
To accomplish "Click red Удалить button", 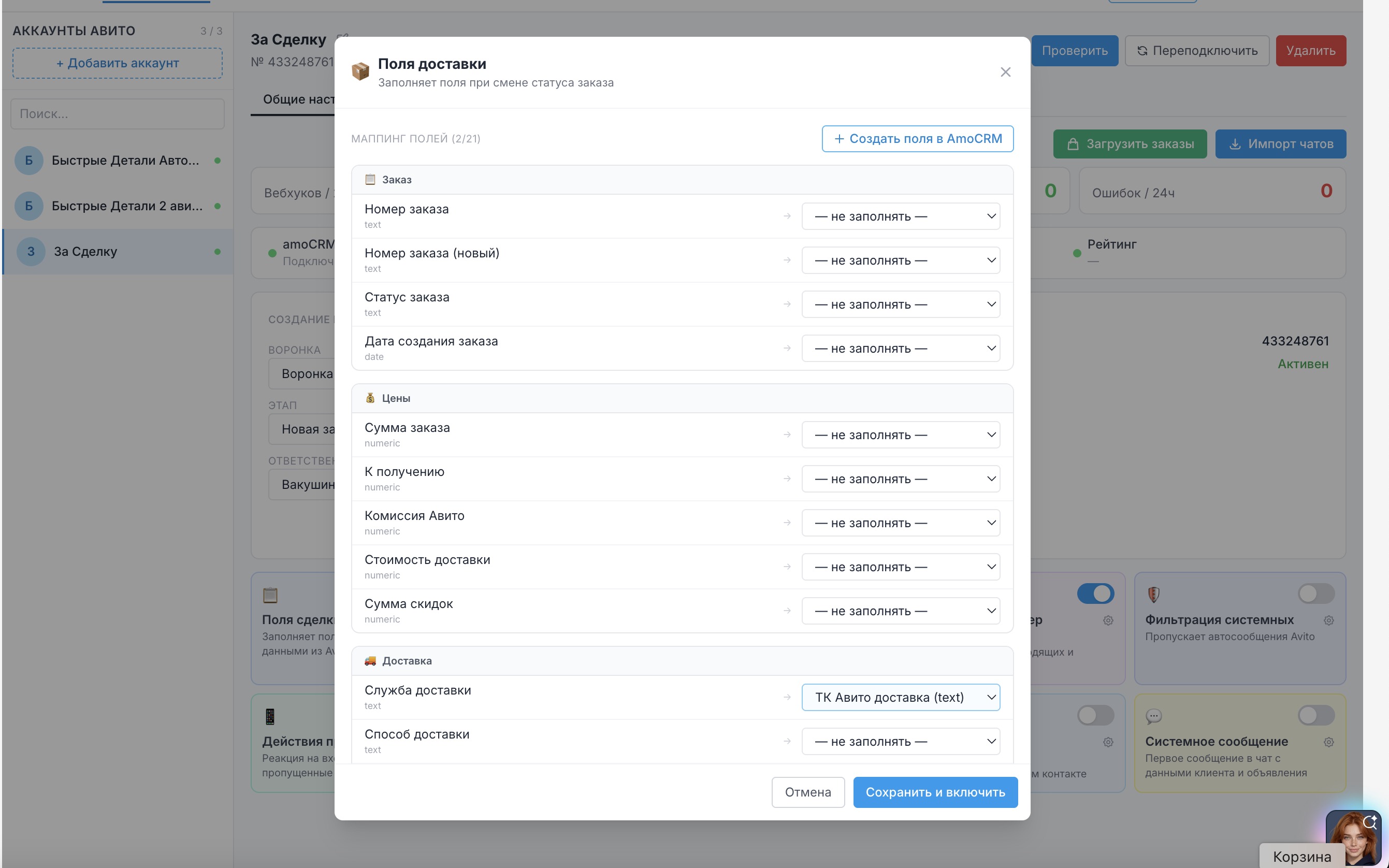I will click(1310, 51).
